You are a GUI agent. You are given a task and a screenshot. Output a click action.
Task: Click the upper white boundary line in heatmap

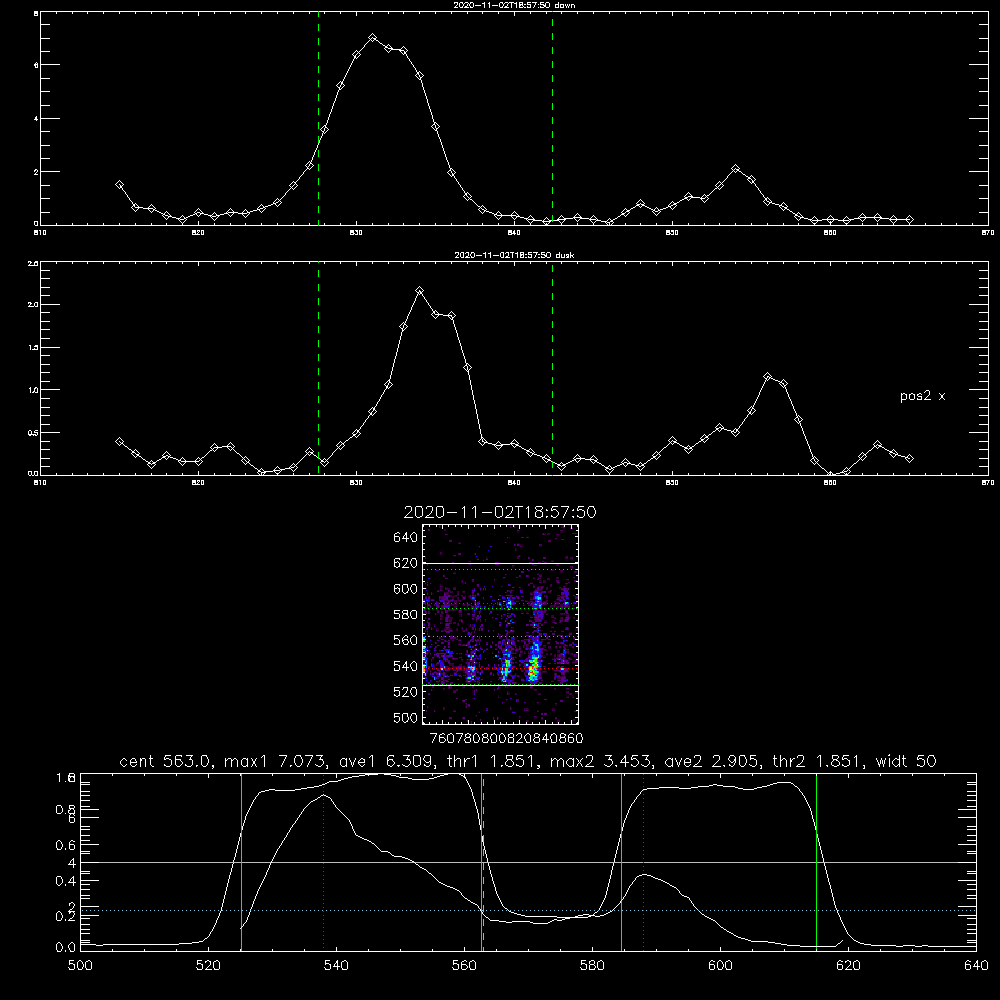click(x=501, y=563)
